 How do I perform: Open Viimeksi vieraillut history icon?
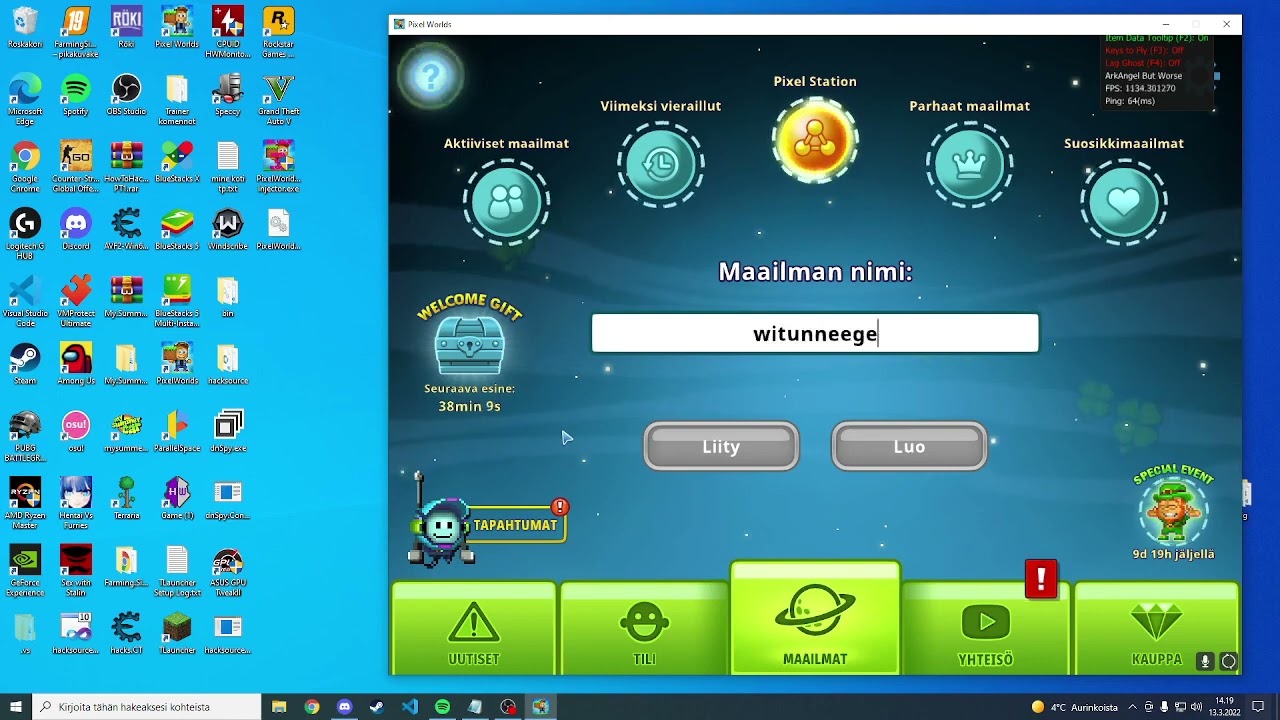[660, 165]
